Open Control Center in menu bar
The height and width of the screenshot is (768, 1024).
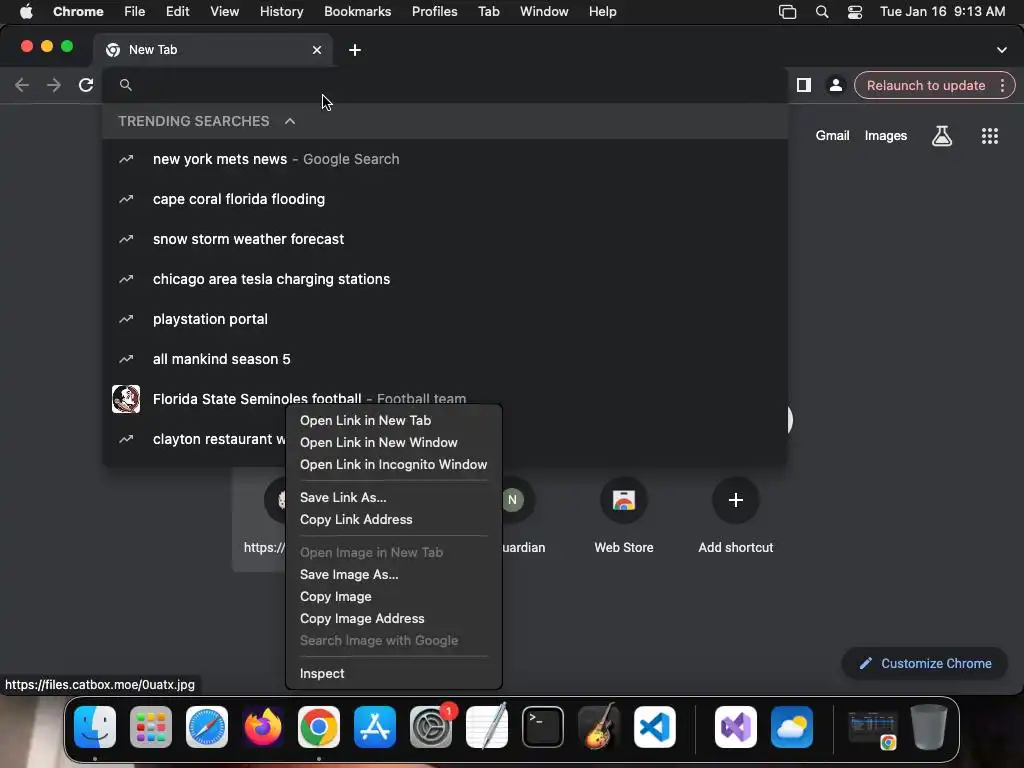click(x=854, y=12)
